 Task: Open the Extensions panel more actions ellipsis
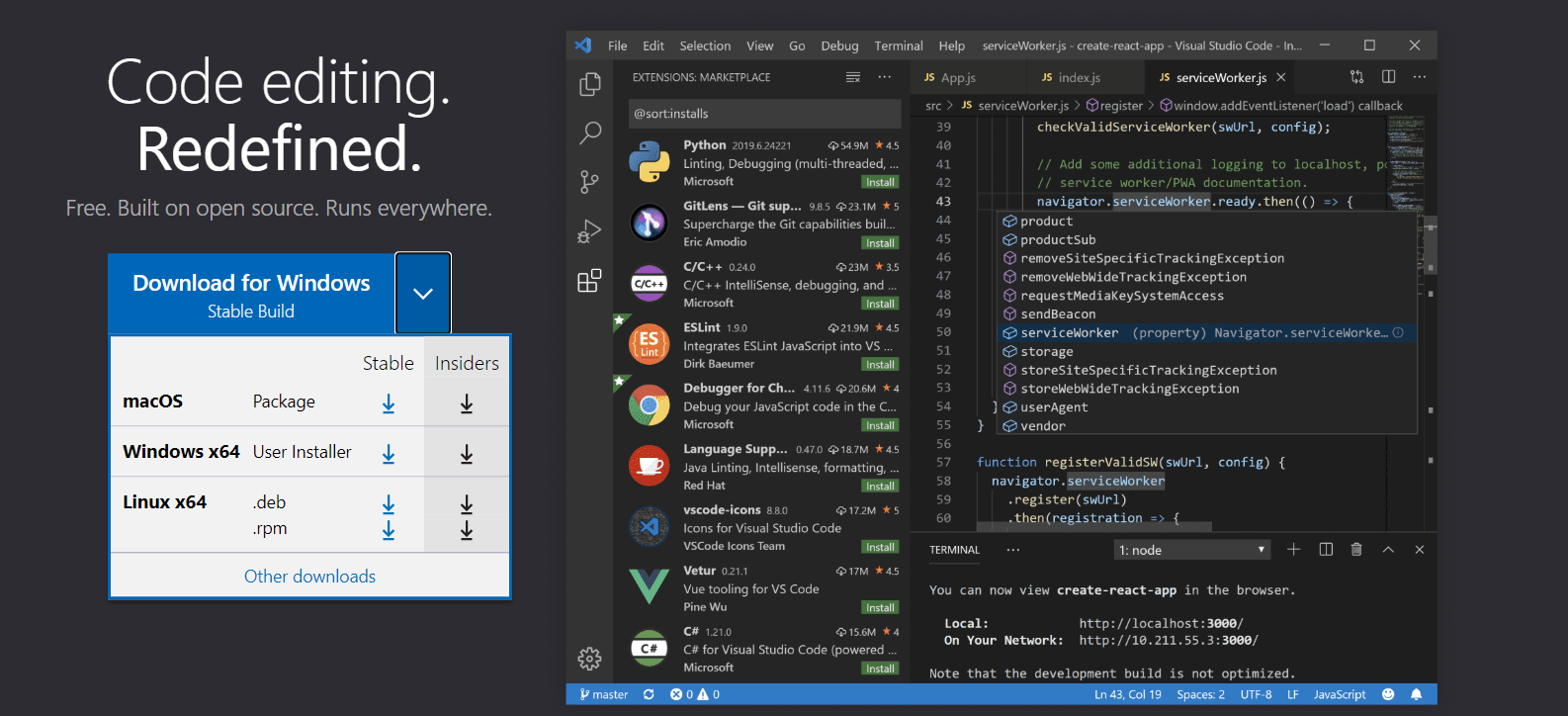click(x=885, y=77)
